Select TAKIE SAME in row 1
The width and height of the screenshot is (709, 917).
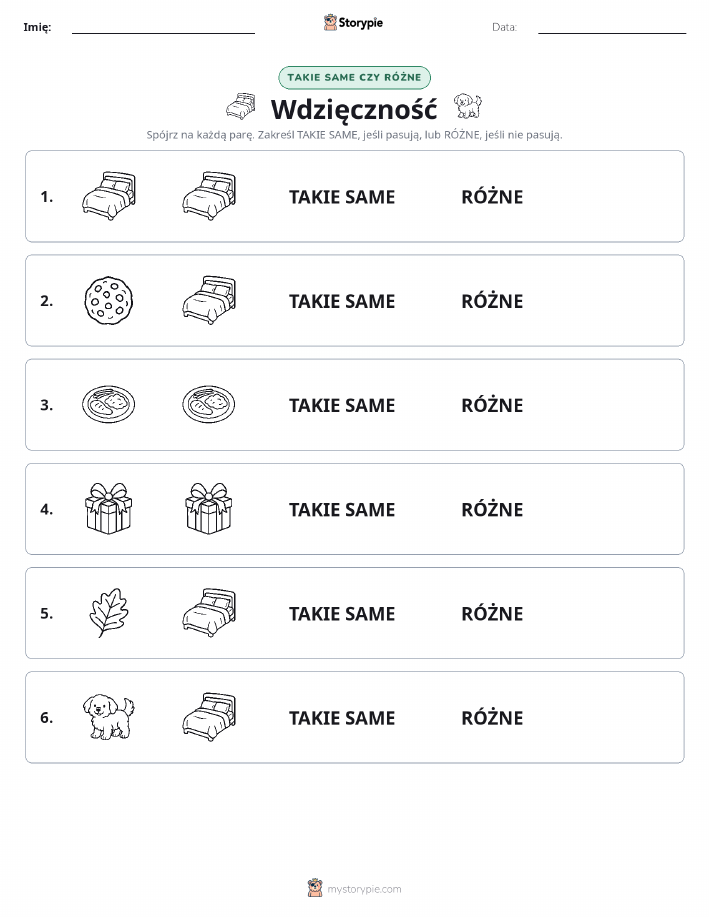coord(342,197)
